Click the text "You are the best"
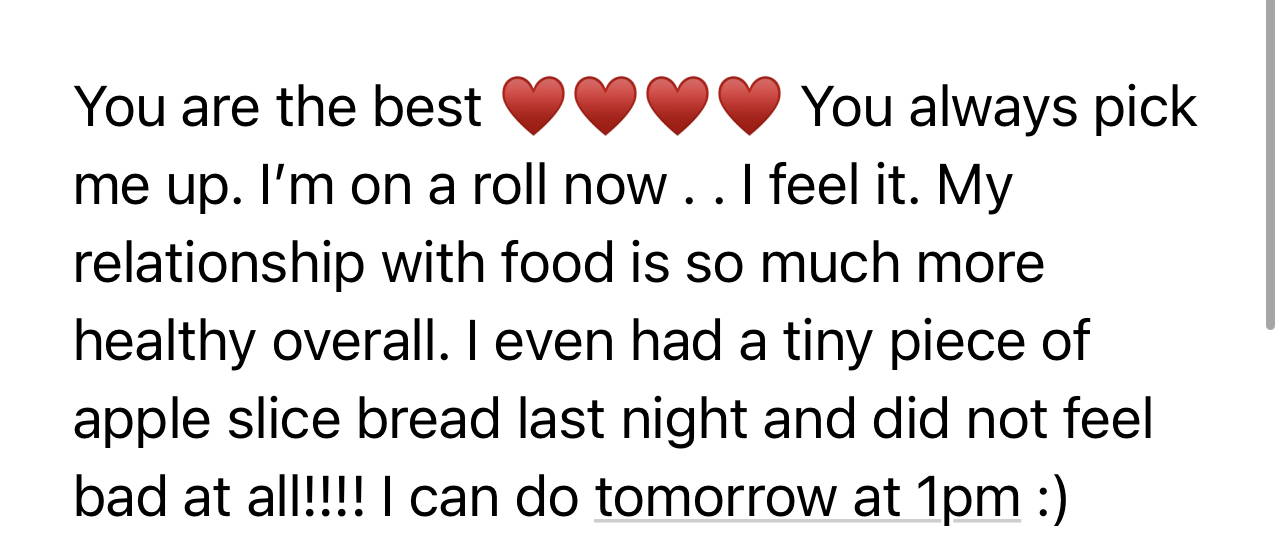 tap(278, 107)
